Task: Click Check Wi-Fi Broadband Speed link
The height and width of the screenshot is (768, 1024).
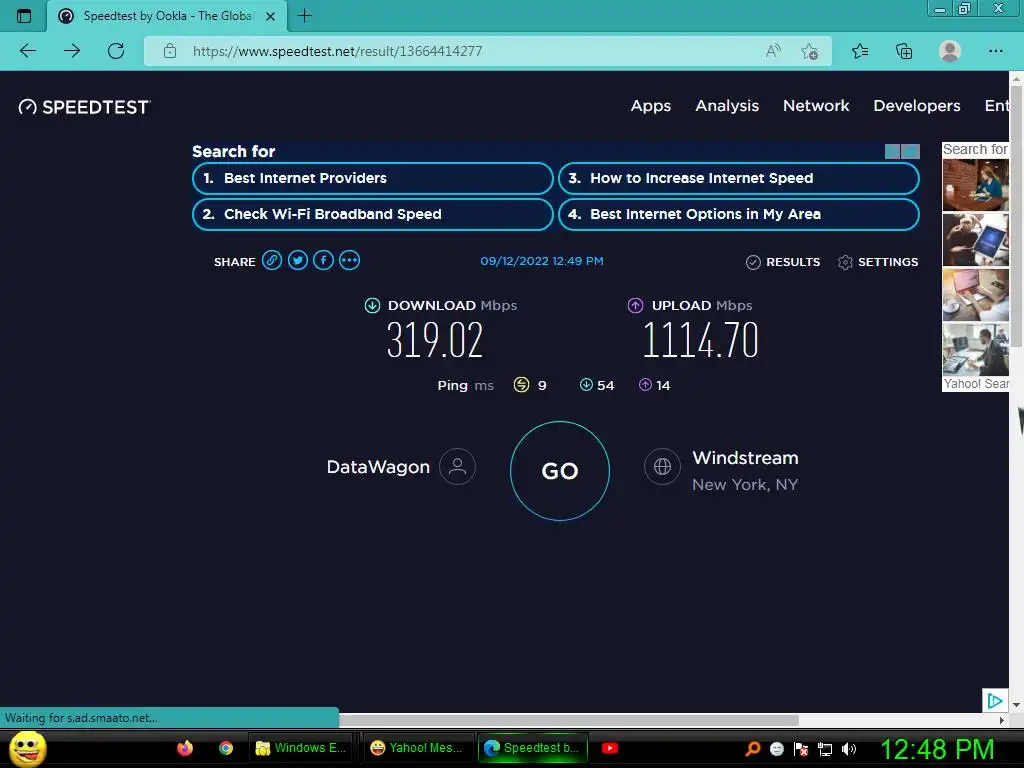Action: (373, 214)
